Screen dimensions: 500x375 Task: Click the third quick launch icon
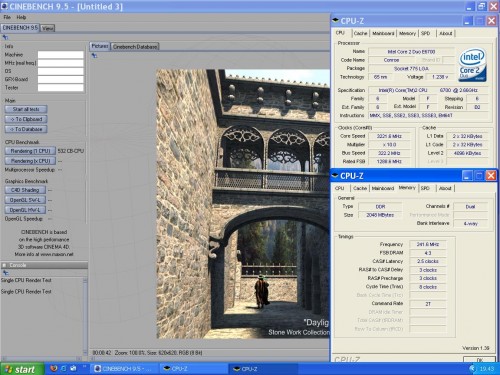tap(73, 368)
